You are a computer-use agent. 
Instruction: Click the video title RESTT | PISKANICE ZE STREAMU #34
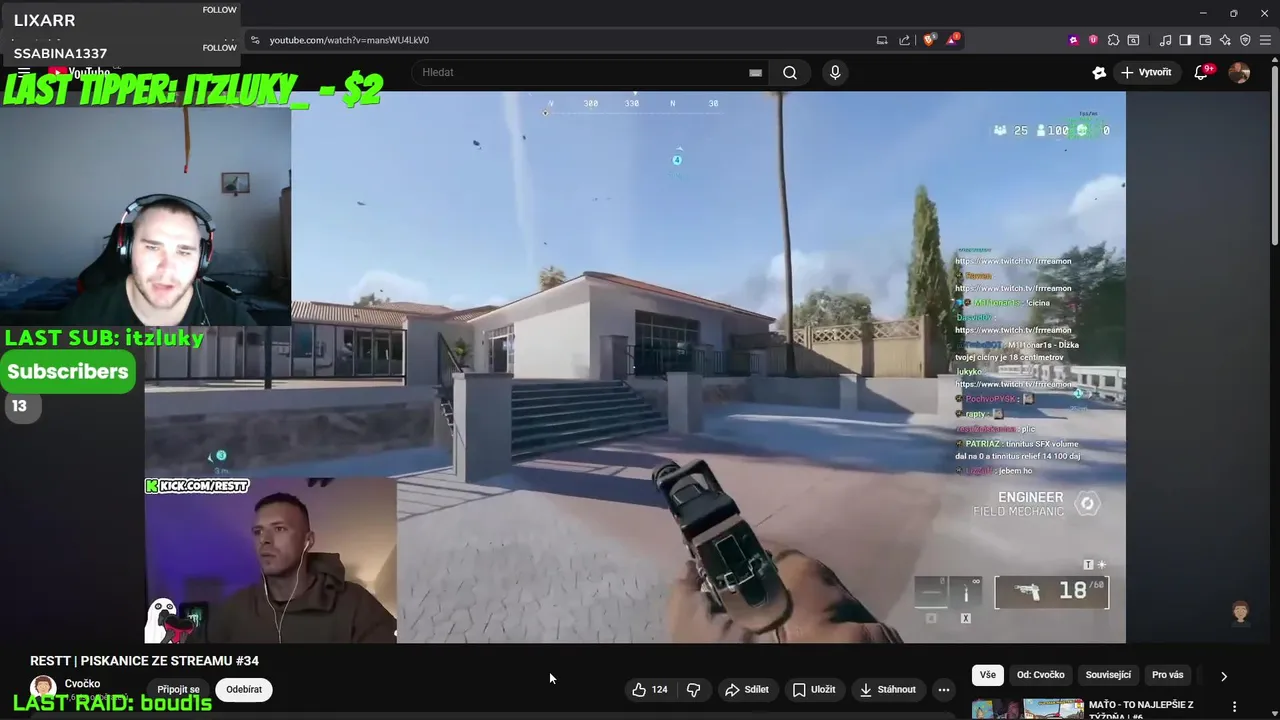pyautogui.click(x=144, y=661)
